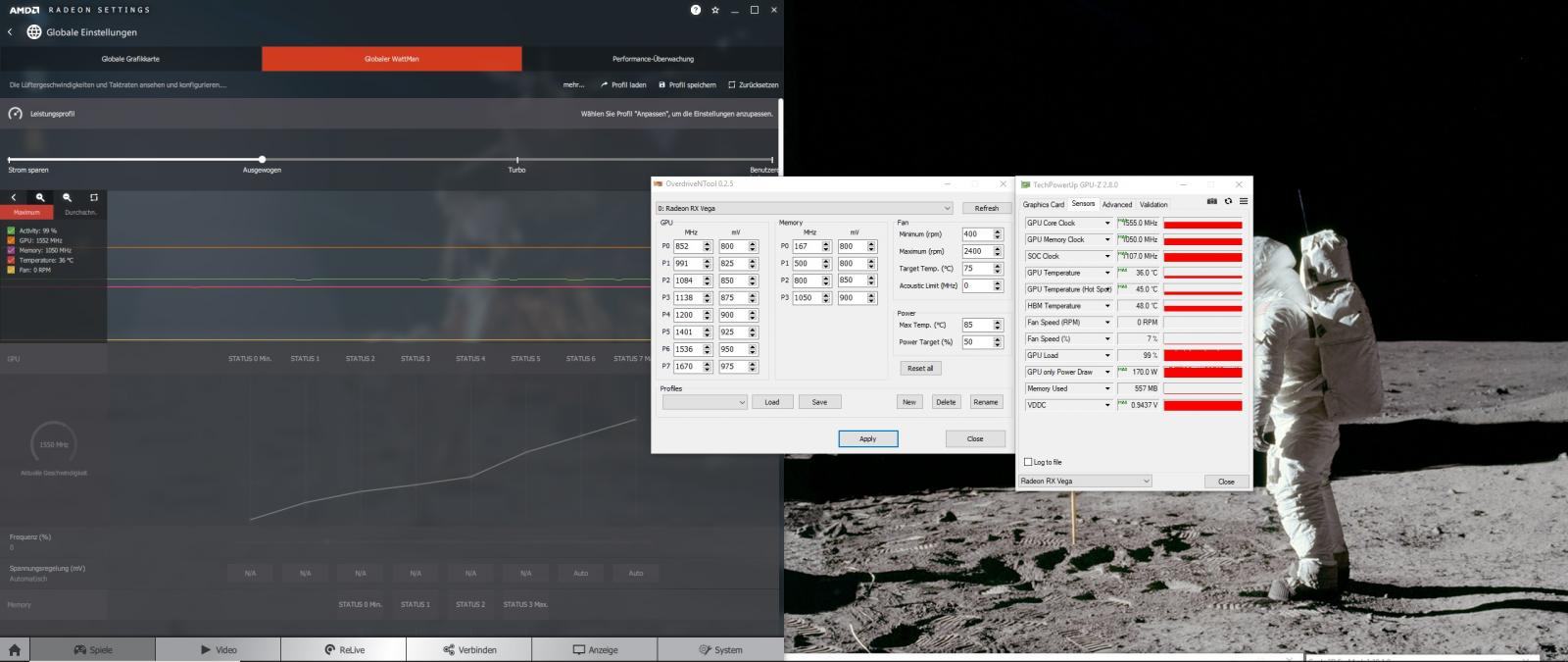Click the Reset all button
1568x662 pixels.
click(920, 368)
